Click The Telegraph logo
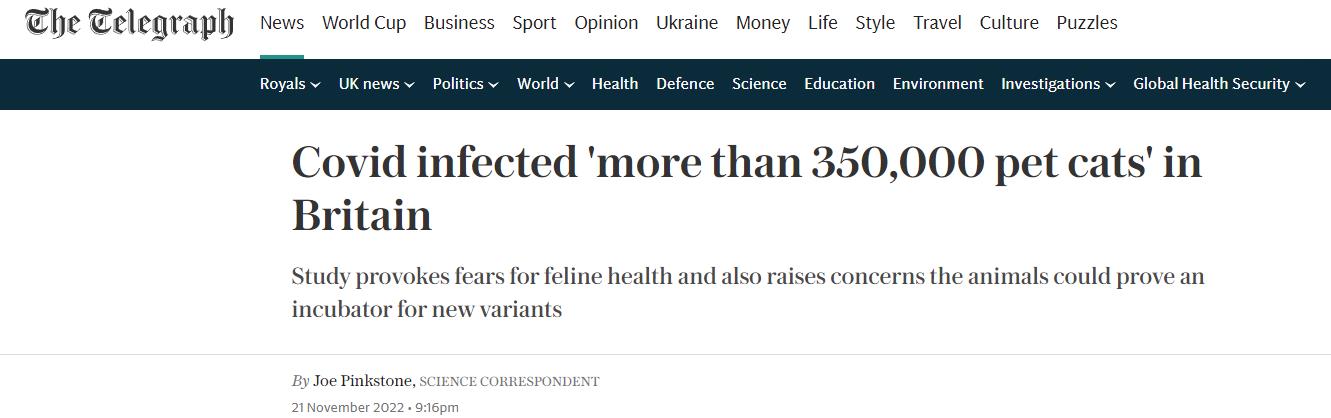Viewport: 1331px width, 418px height. pyautogui.click(x=130, y=24)
